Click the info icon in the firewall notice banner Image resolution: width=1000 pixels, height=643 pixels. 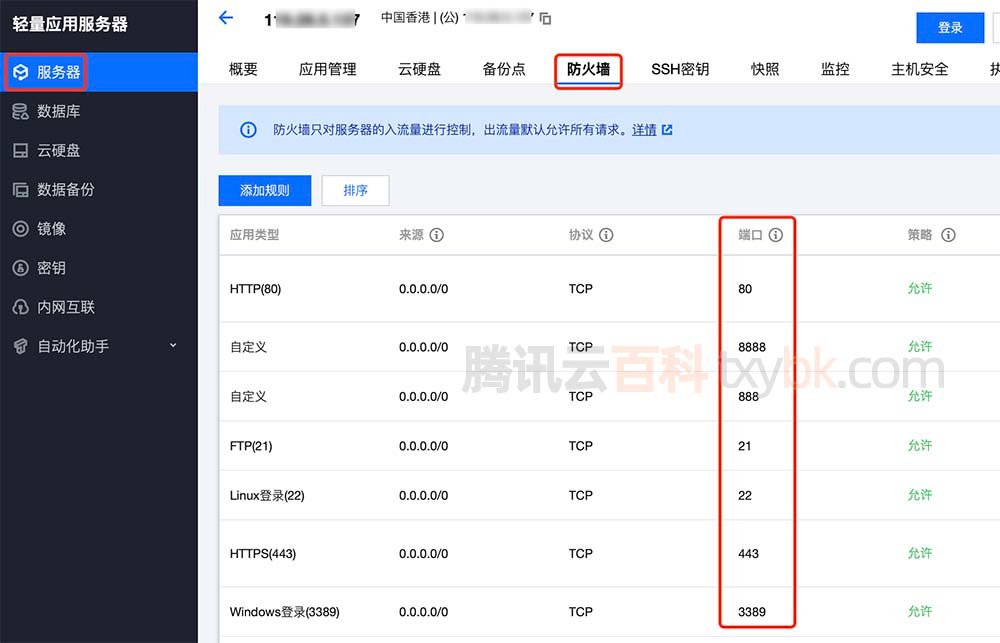[248, 130]
